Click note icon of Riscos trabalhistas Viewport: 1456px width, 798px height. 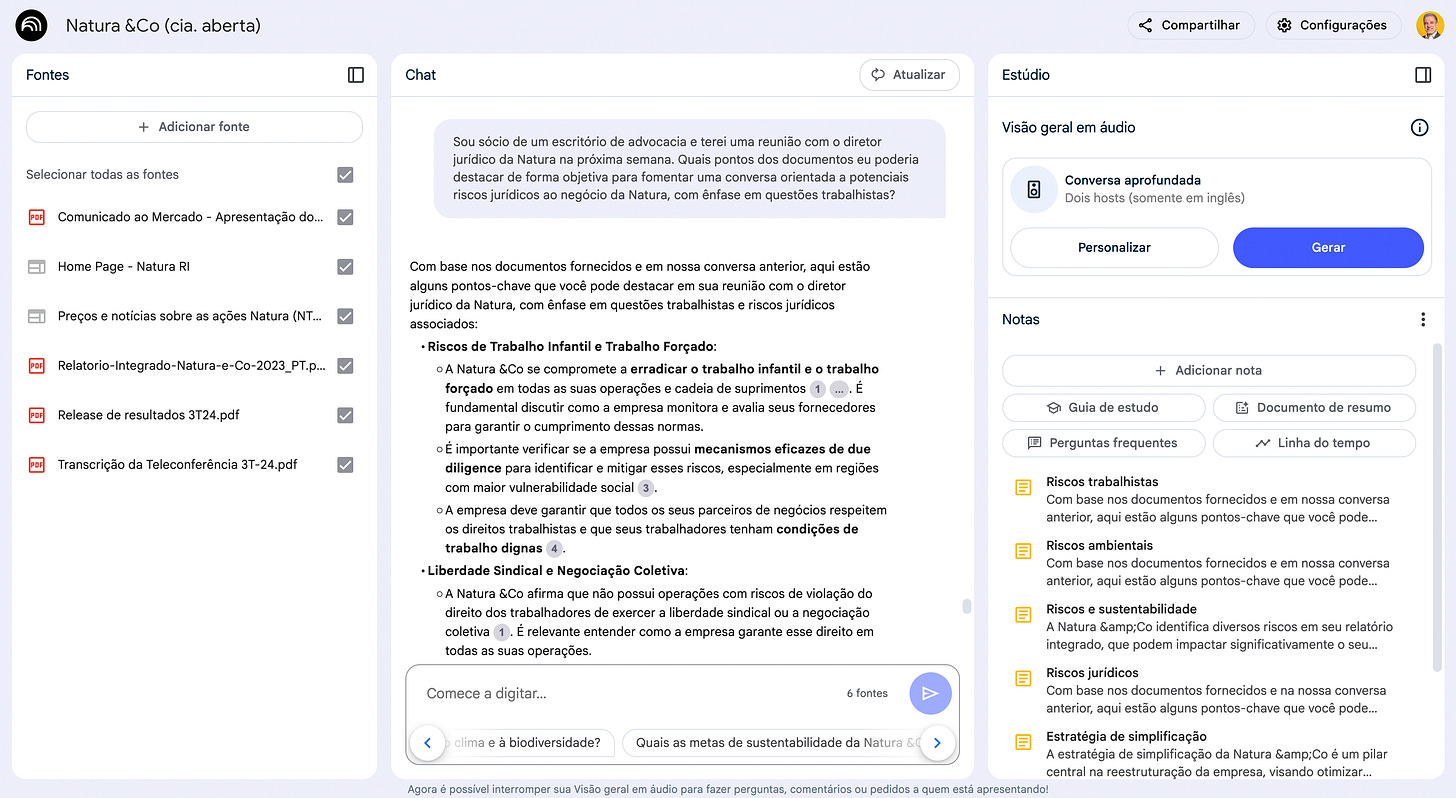coord(1023,487)
